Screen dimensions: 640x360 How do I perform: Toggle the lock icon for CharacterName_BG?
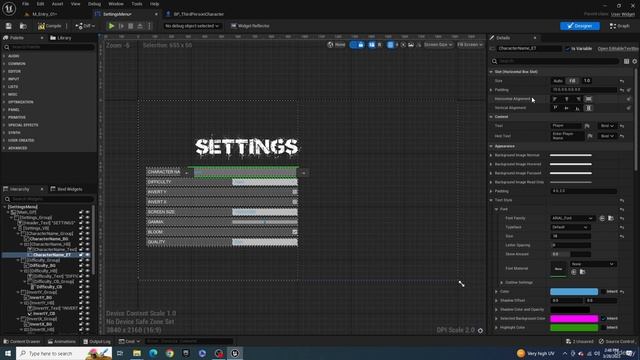[81, 239]
